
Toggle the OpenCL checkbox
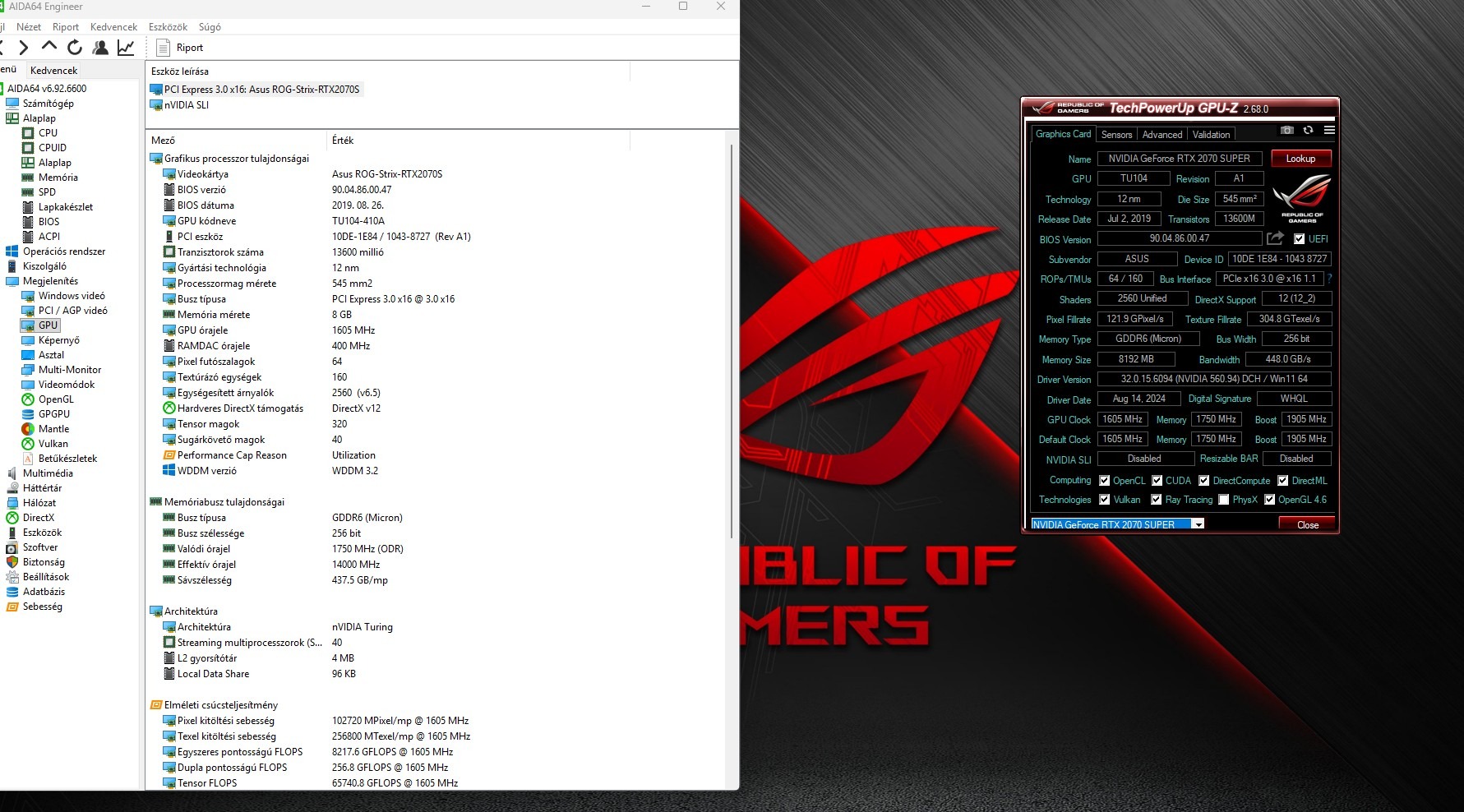(1105, 481)
